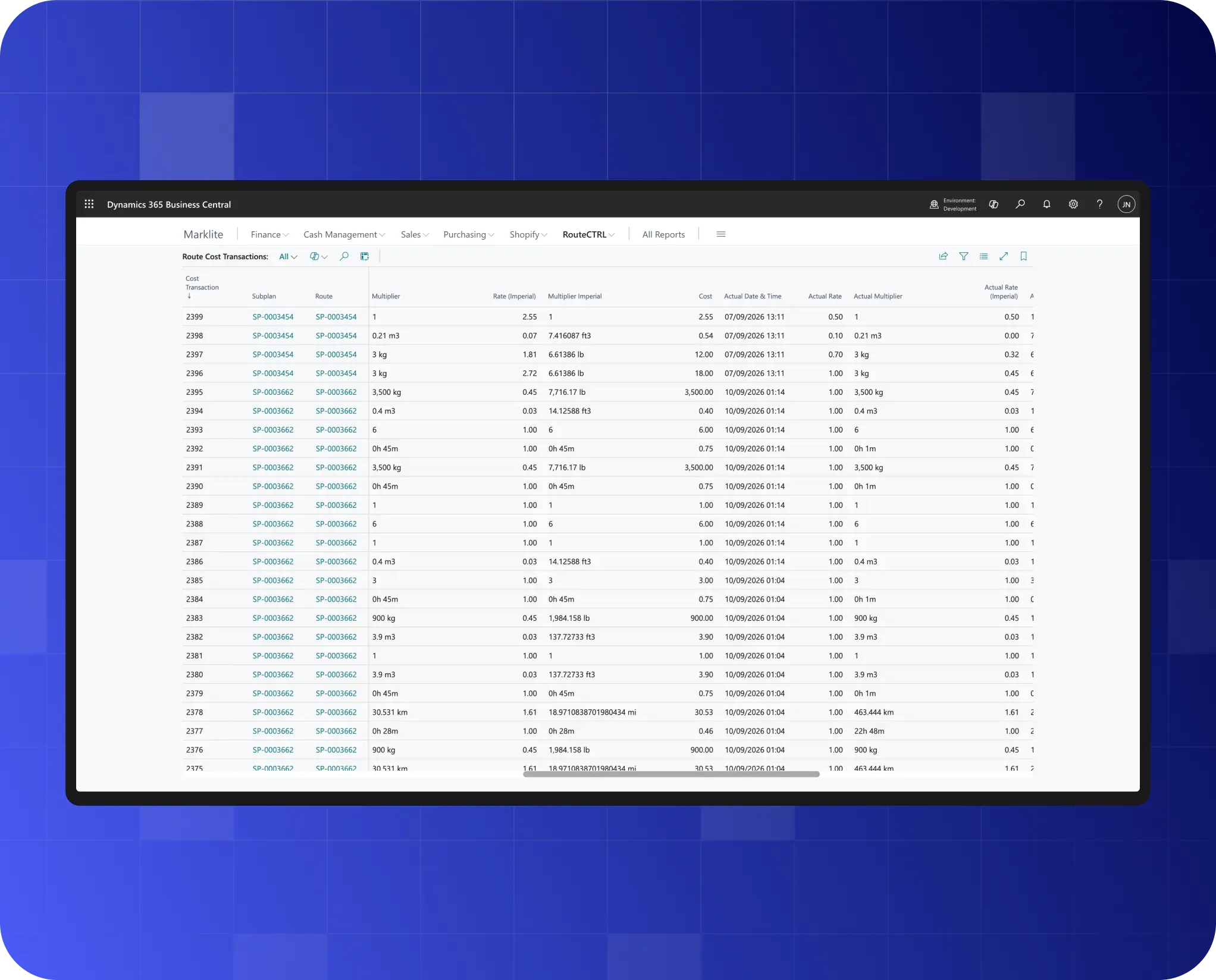Expand the RouteCTRL menu
The width and height of the screenshot is (1216, 980).
click(589, 234)
